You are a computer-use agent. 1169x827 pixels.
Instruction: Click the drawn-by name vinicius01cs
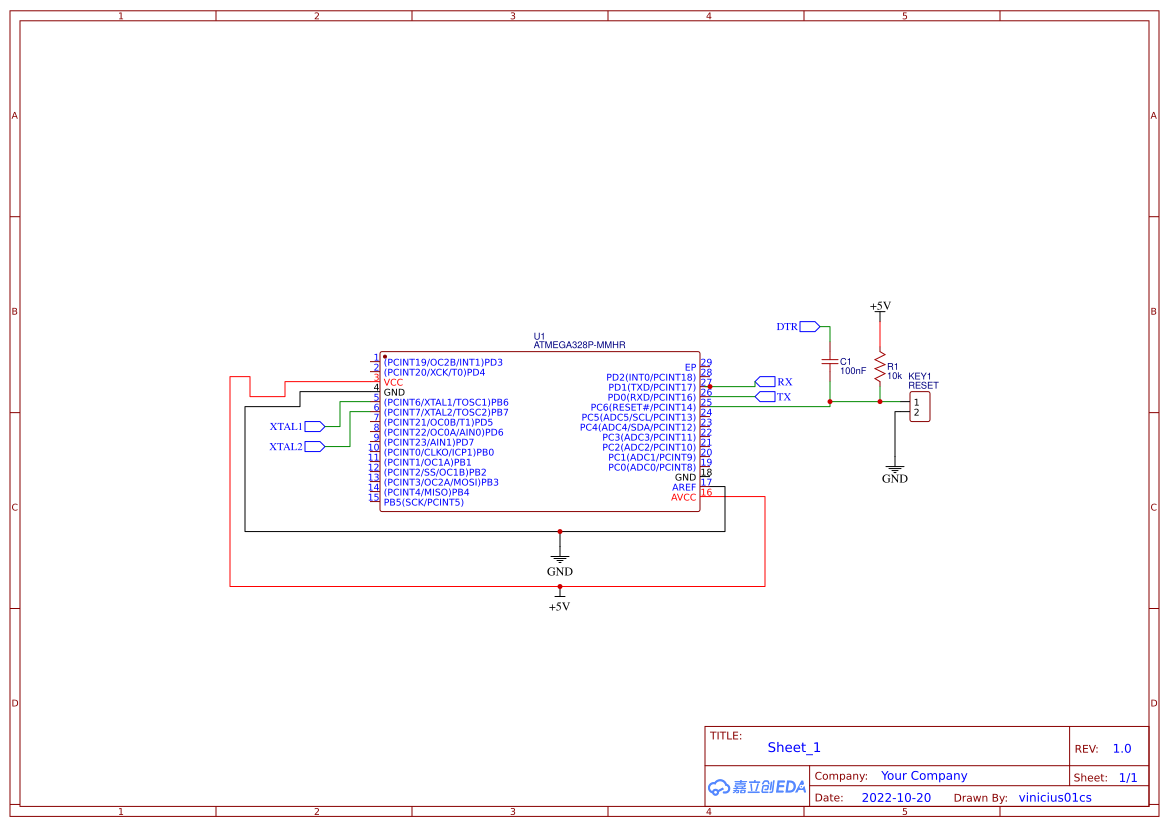point(1054,797)
